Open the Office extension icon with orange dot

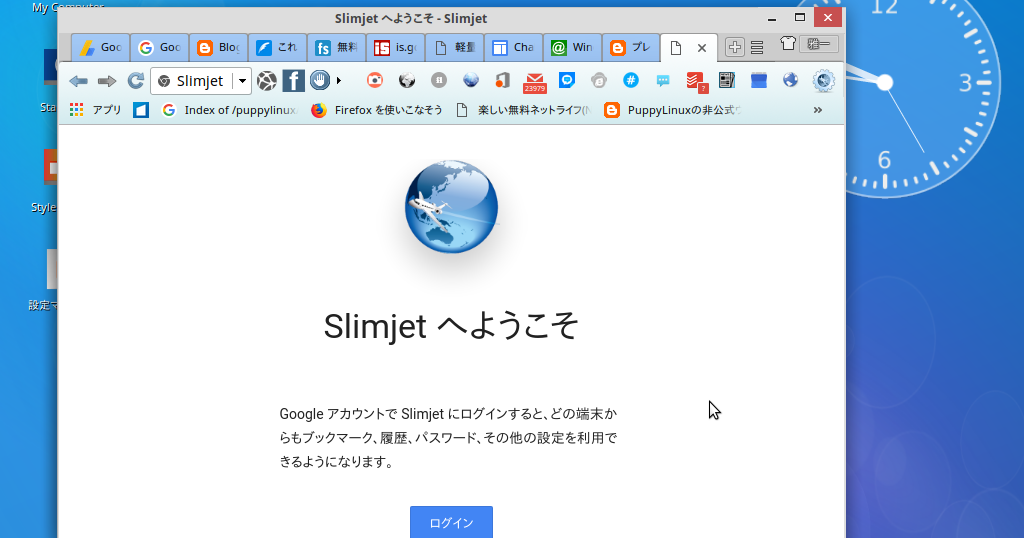pos(502,80)
